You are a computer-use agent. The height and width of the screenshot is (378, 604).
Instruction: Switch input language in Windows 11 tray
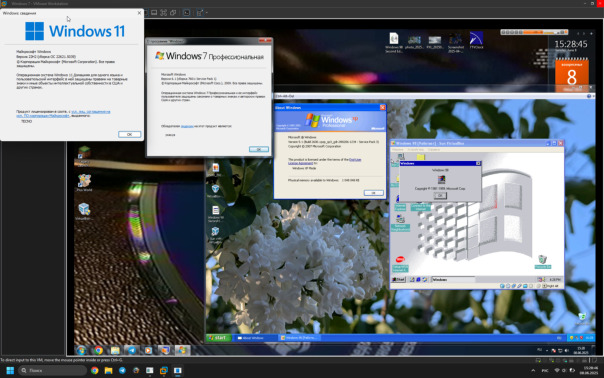[545, 371]
